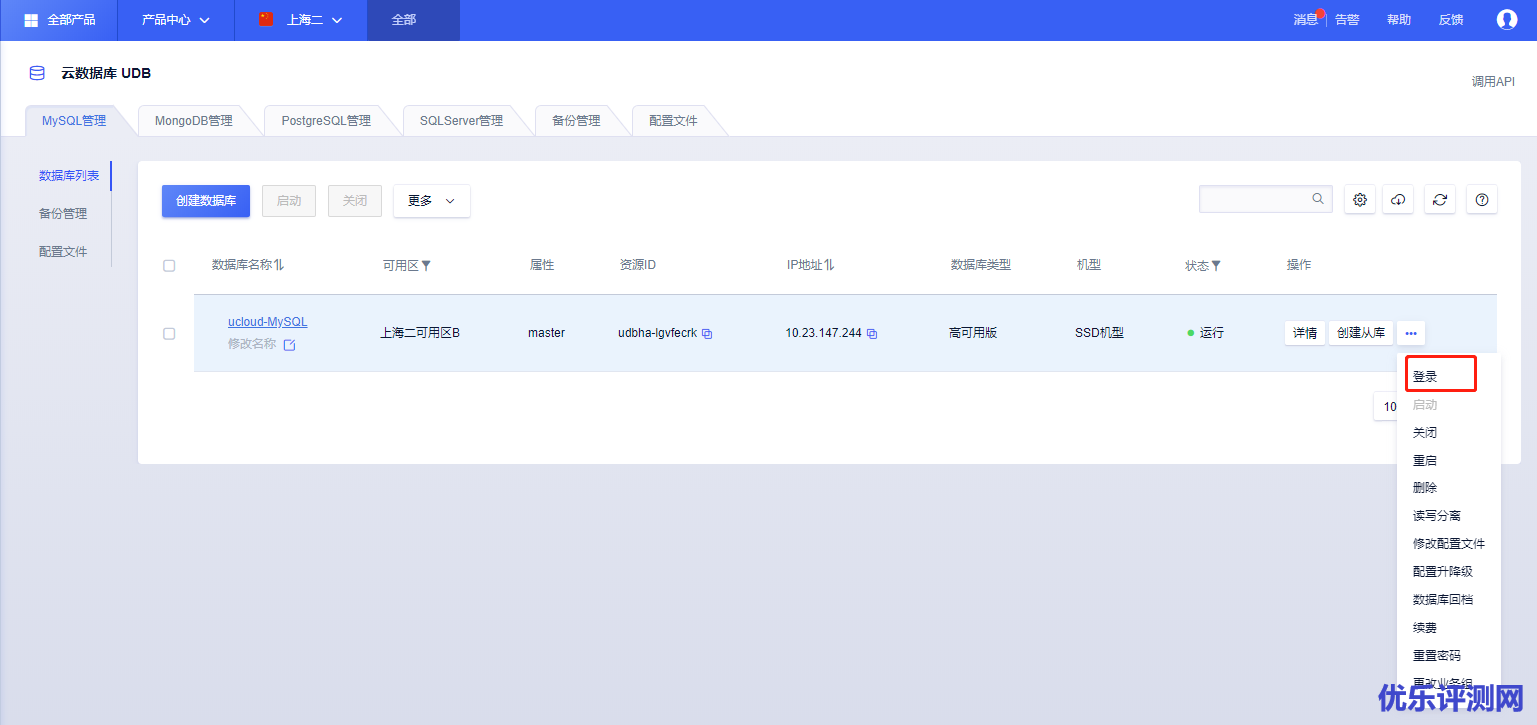Expand the 更多 dropdown button
The height and width of the screenshot is (725, 1537).
(431, 201)
